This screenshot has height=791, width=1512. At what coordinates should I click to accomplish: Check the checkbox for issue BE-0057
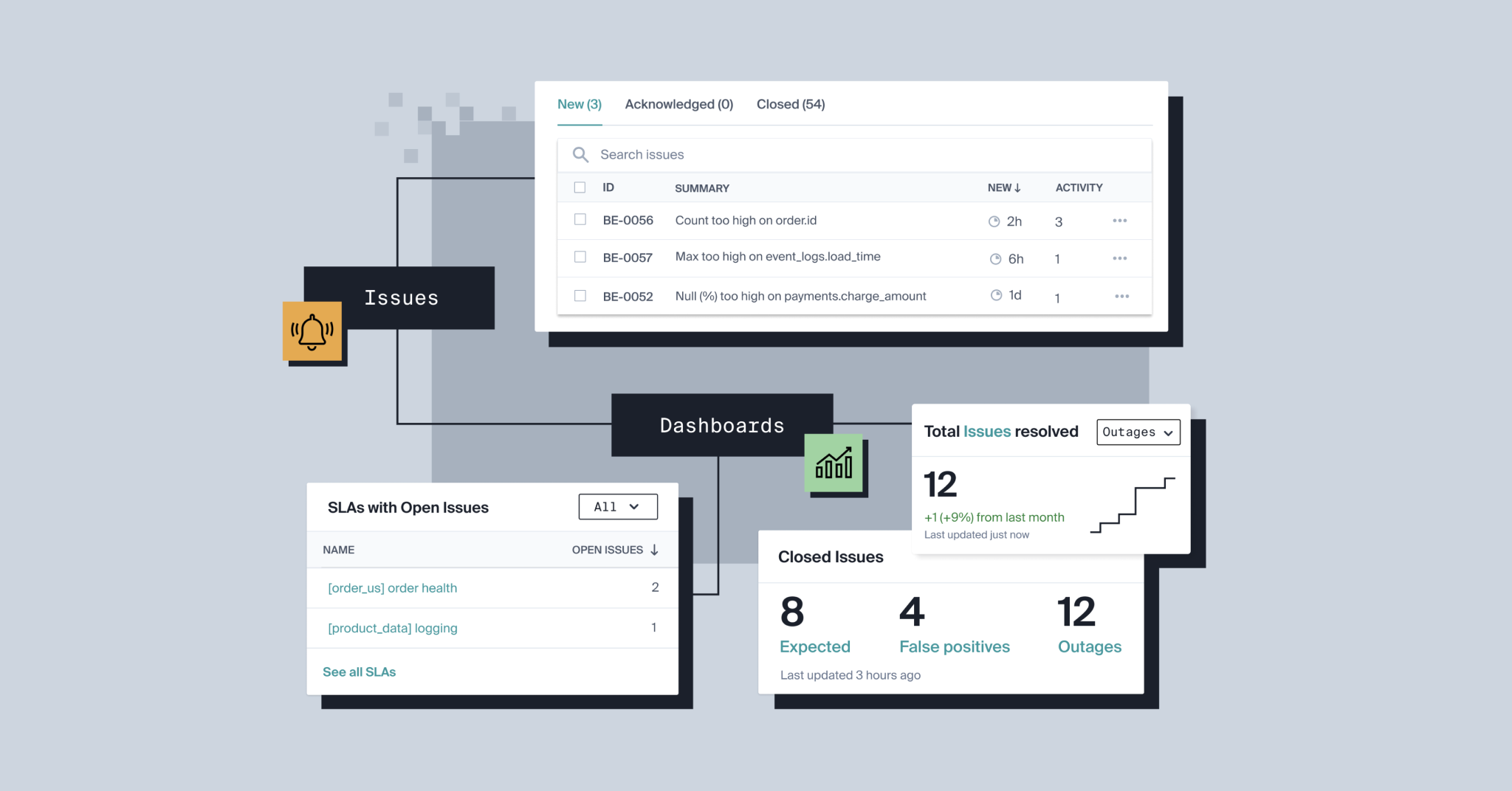point(580,257)
